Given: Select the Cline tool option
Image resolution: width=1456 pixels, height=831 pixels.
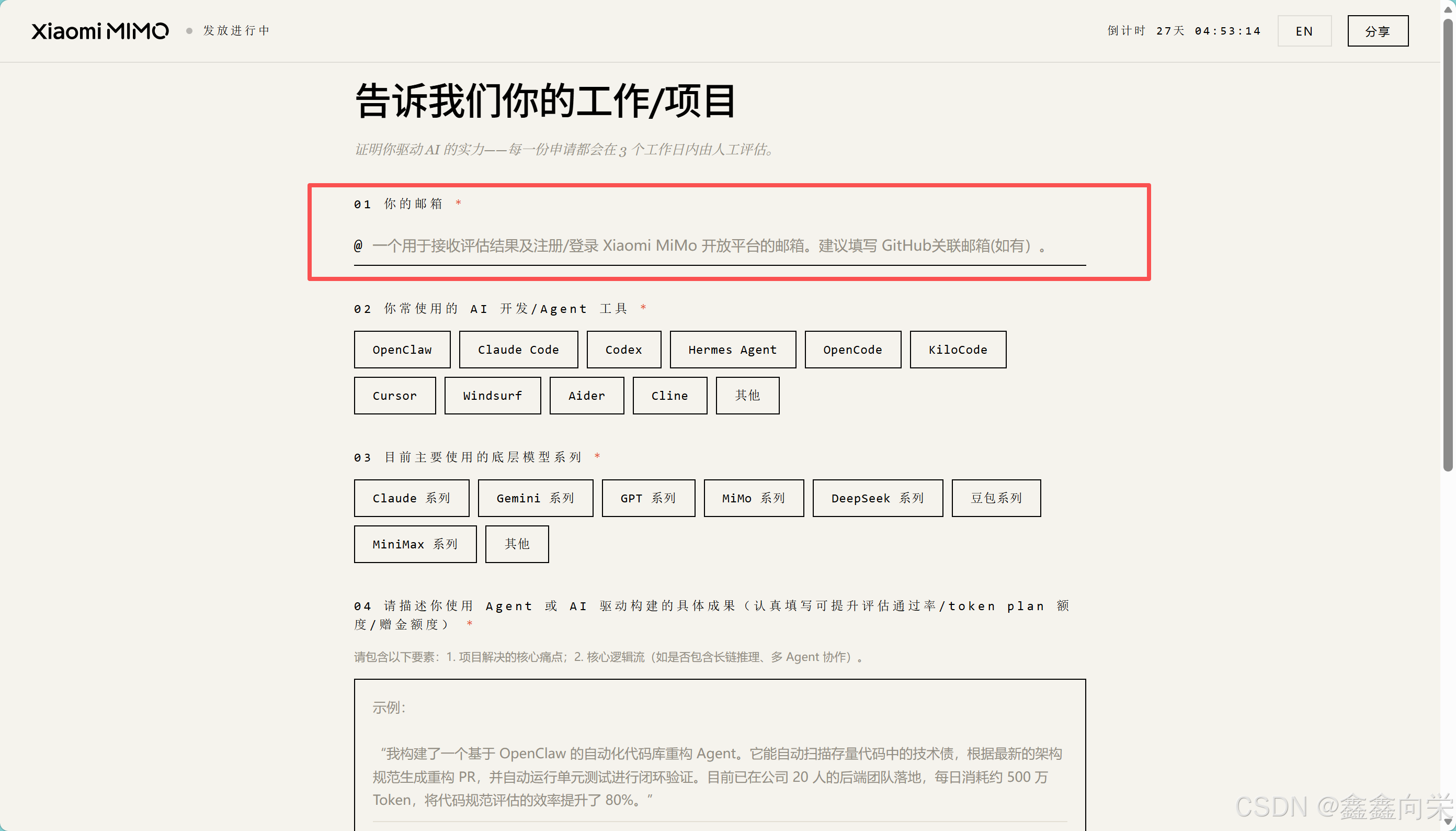Looking at the screenshot, I should tap(669, 396).
